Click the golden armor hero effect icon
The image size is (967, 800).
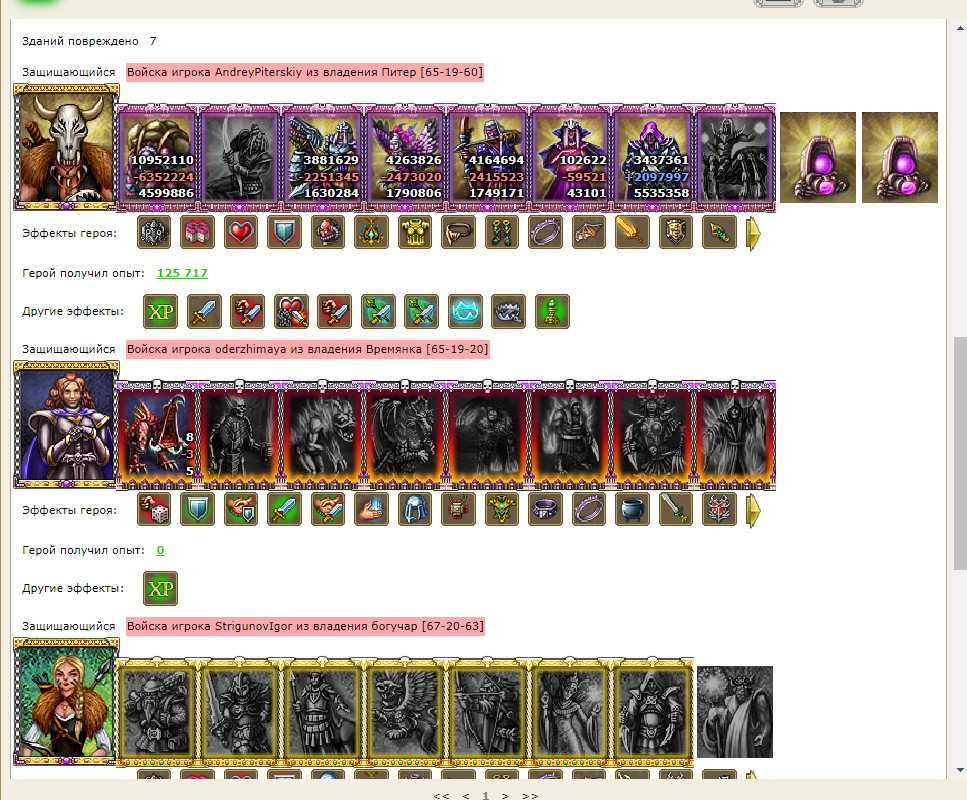tap(414, 233)
